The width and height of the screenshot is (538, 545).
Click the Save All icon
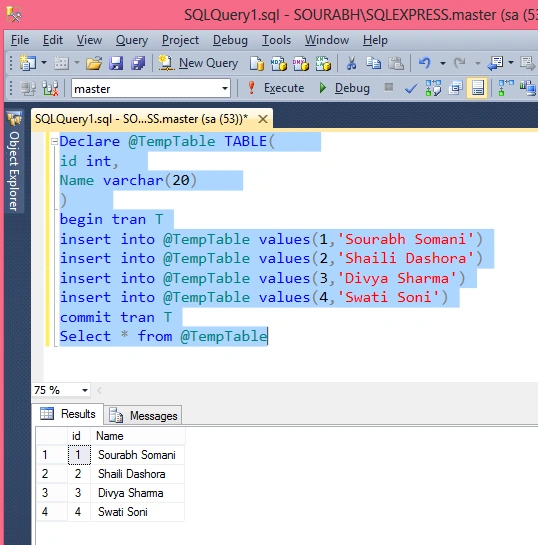coord(138,63)
